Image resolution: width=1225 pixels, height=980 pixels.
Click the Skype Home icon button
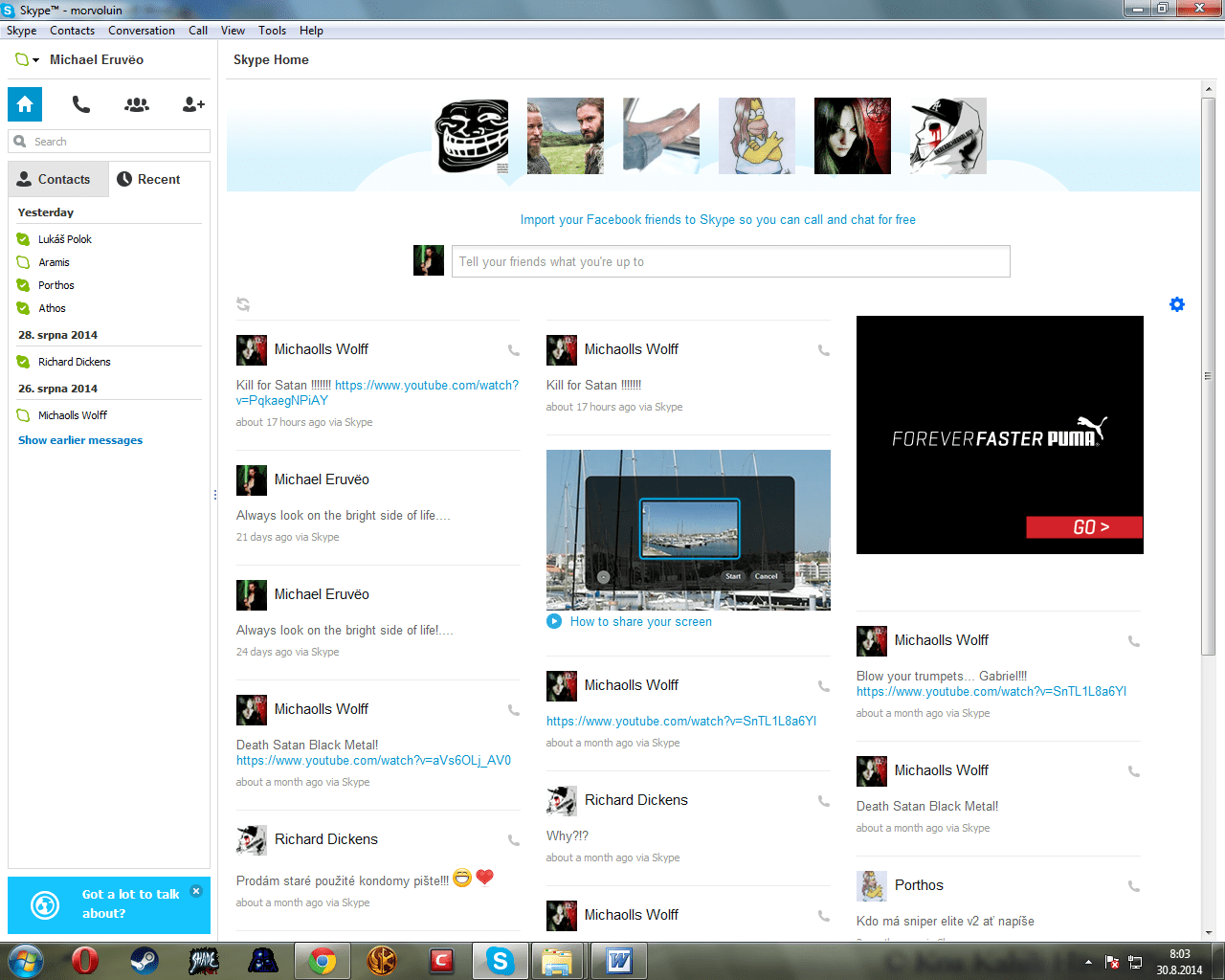(x=25, y=104)
